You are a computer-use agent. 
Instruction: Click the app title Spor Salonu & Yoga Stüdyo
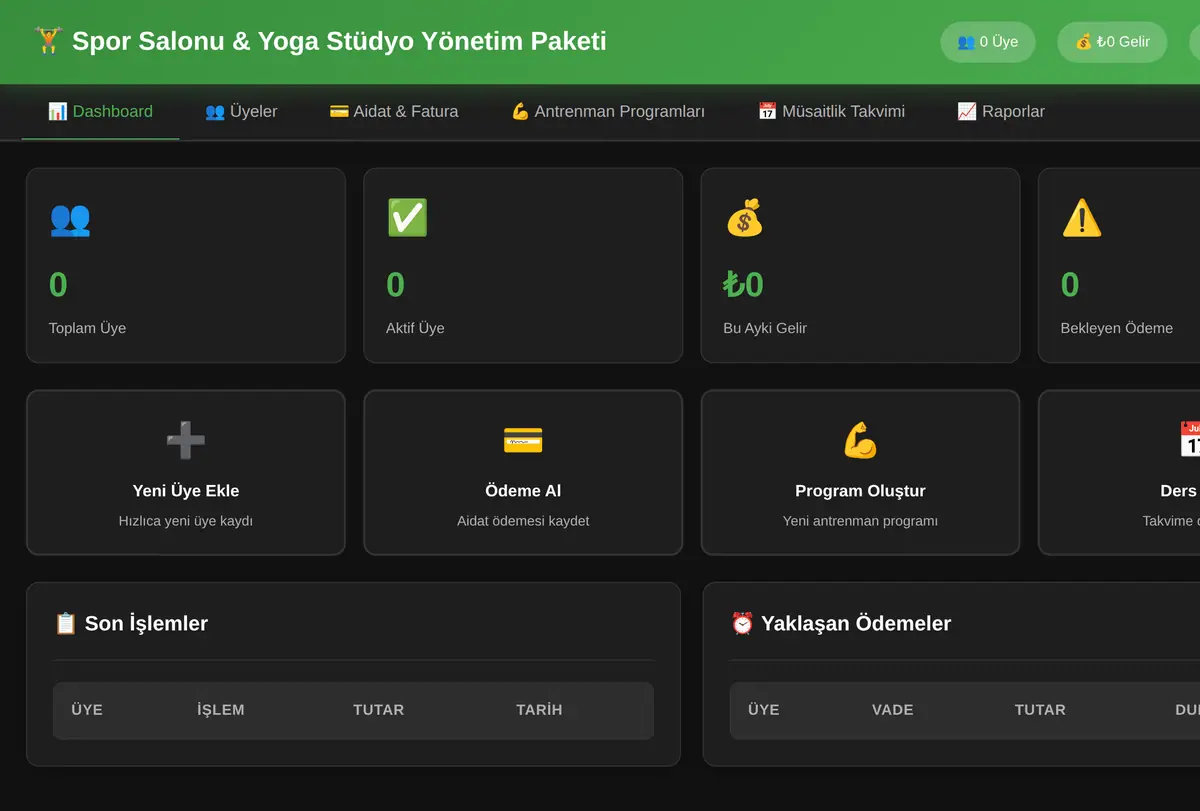pyautogui.click(x=339, y=41)
